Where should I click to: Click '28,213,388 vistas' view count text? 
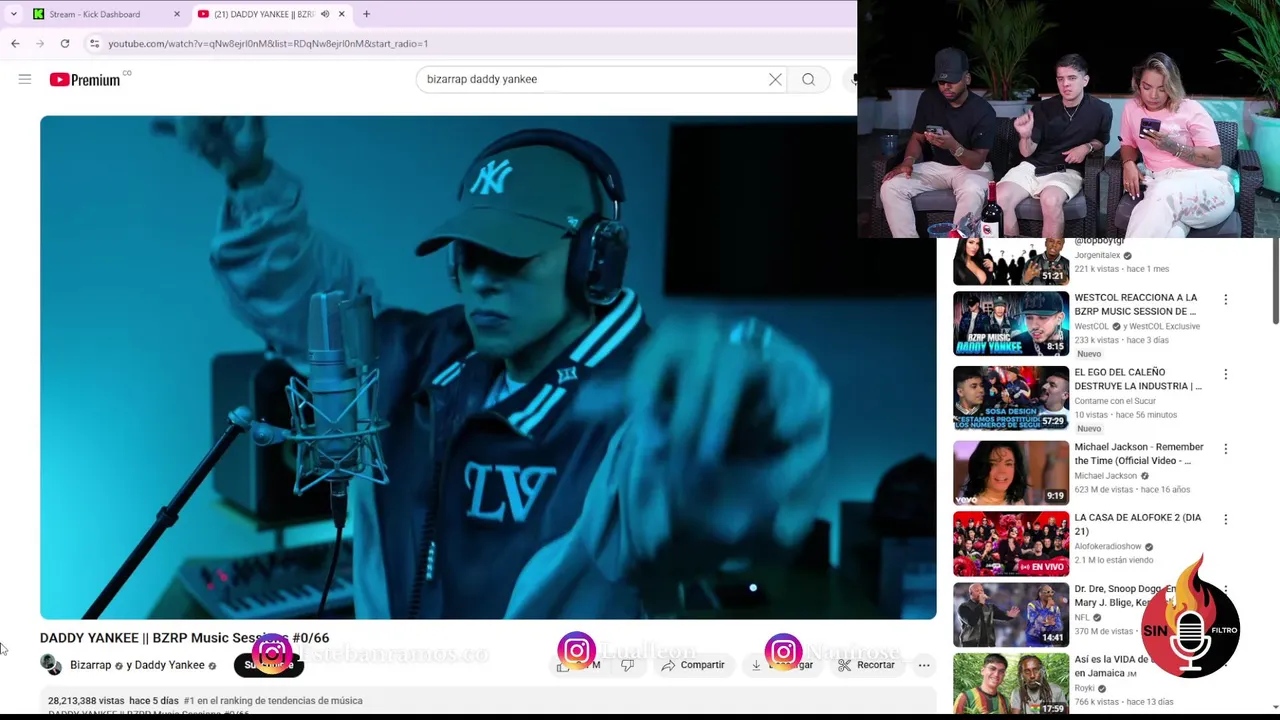coord(86,701)
